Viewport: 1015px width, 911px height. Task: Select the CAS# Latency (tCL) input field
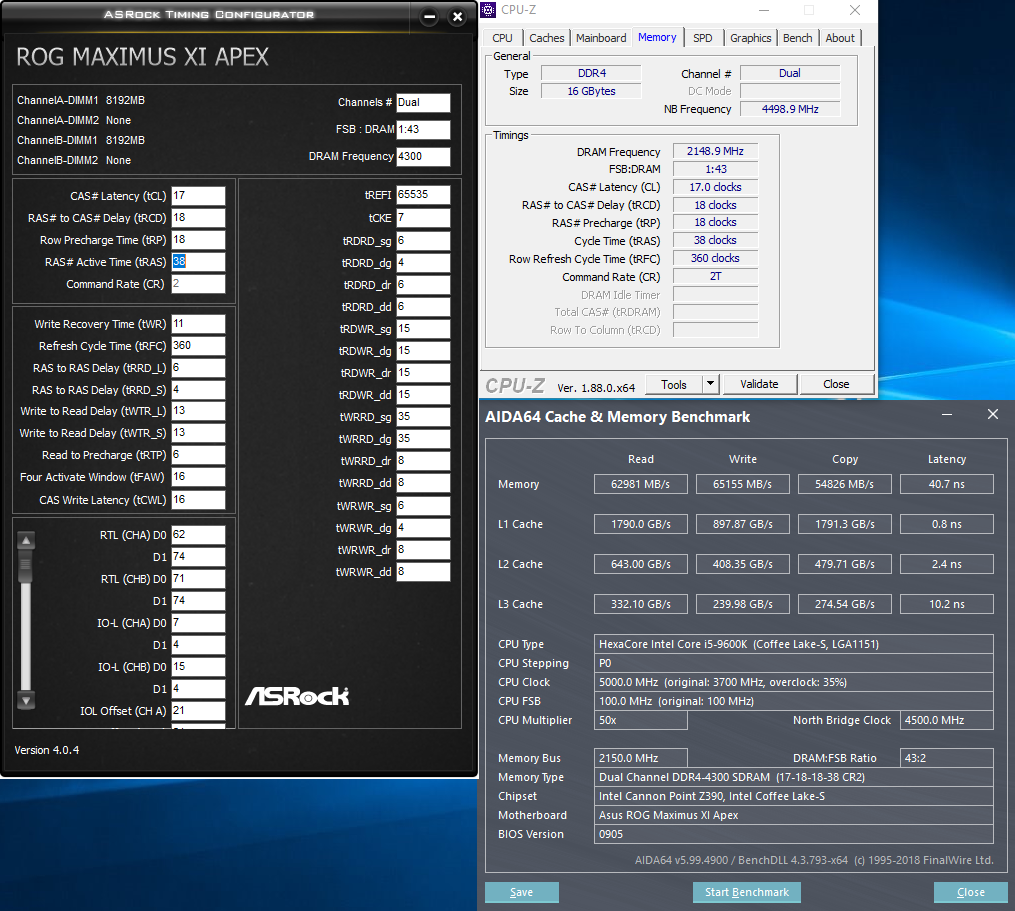pyautogui.click(x=197, y=196)
